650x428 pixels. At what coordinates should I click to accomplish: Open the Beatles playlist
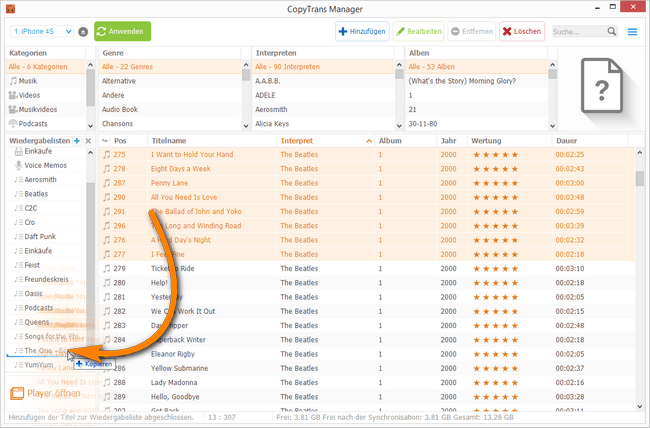(46, 194)
